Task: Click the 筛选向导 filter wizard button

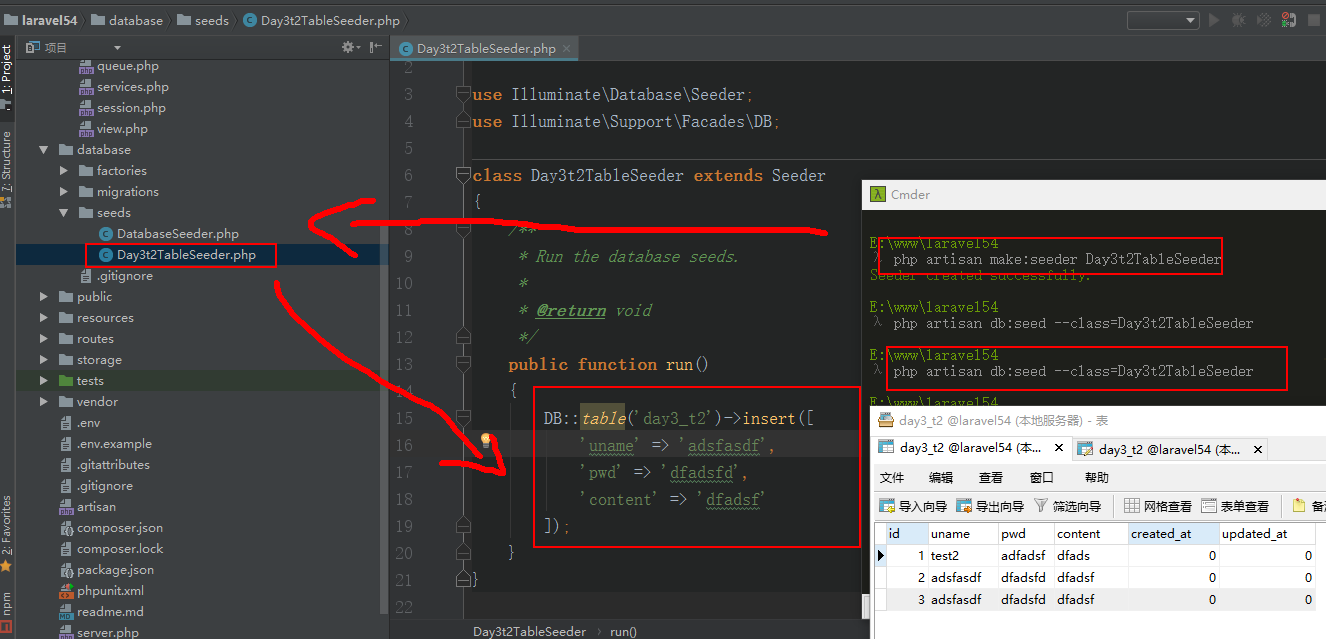Action: (x=1067, y=506)
